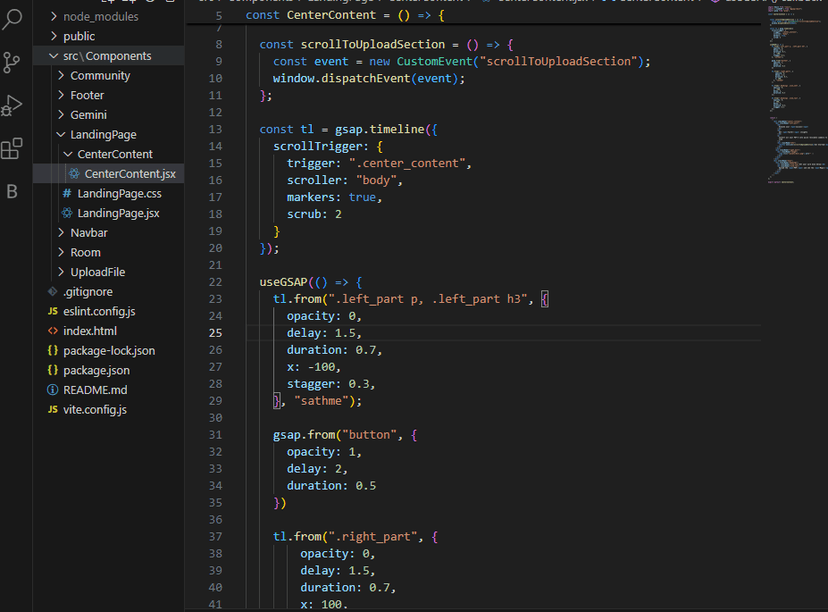The height and width of the screenshot is (612, 828).
Task: Collapse the CenterContent folder
Action: pos(114,154)
